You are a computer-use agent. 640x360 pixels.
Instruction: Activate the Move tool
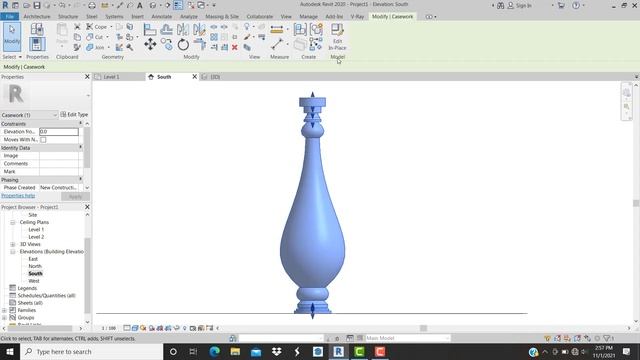150,44
